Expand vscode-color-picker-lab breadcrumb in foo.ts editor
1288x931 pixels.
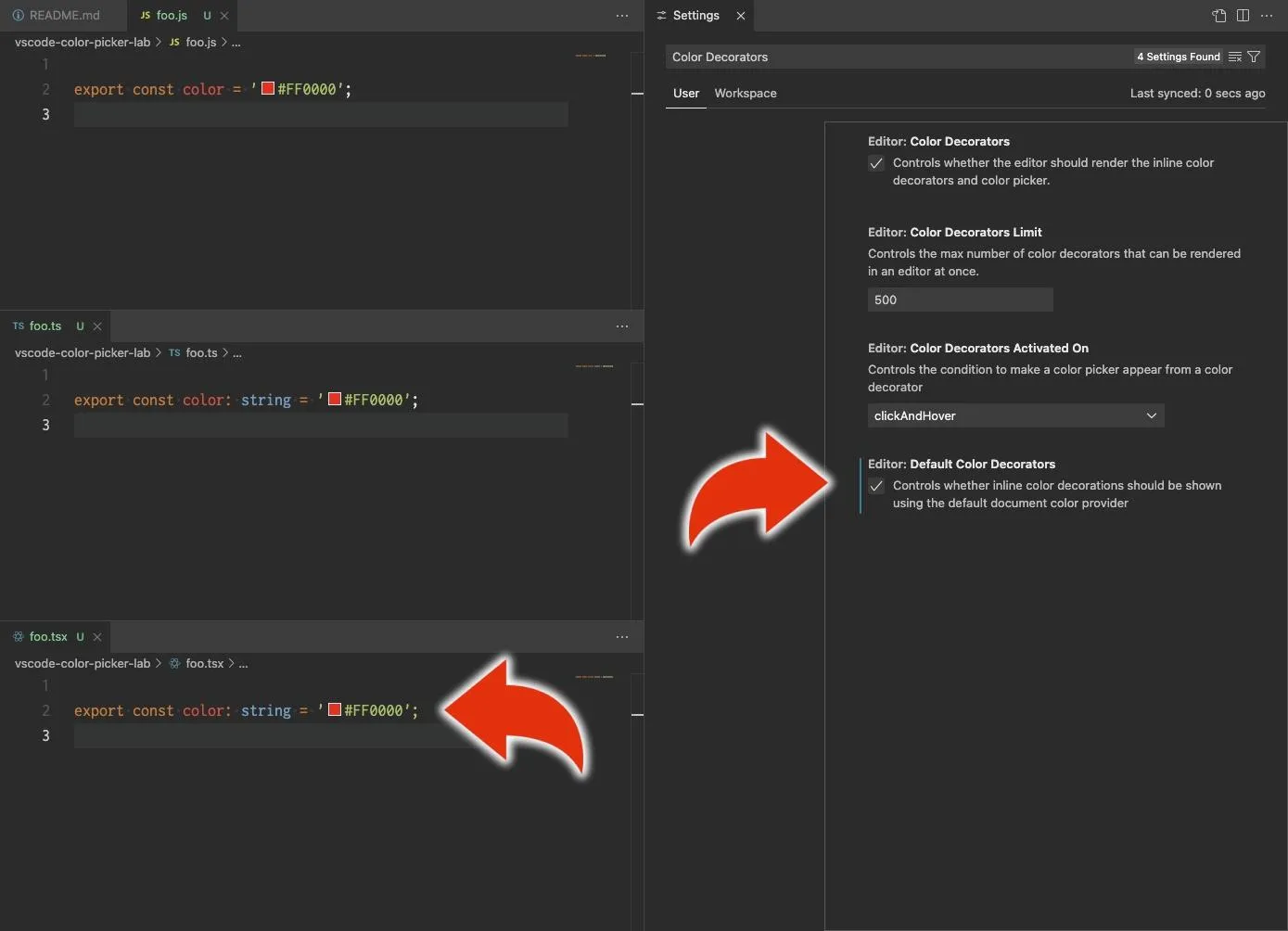coord(83,353)
